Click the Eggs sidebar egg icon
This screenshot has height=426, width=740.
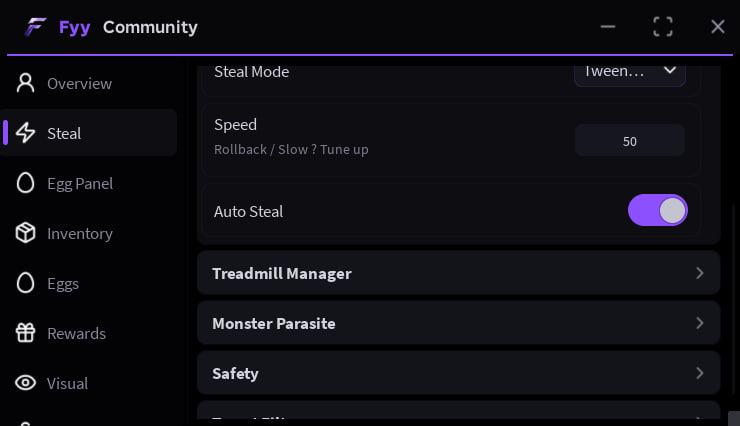(25, 283)
